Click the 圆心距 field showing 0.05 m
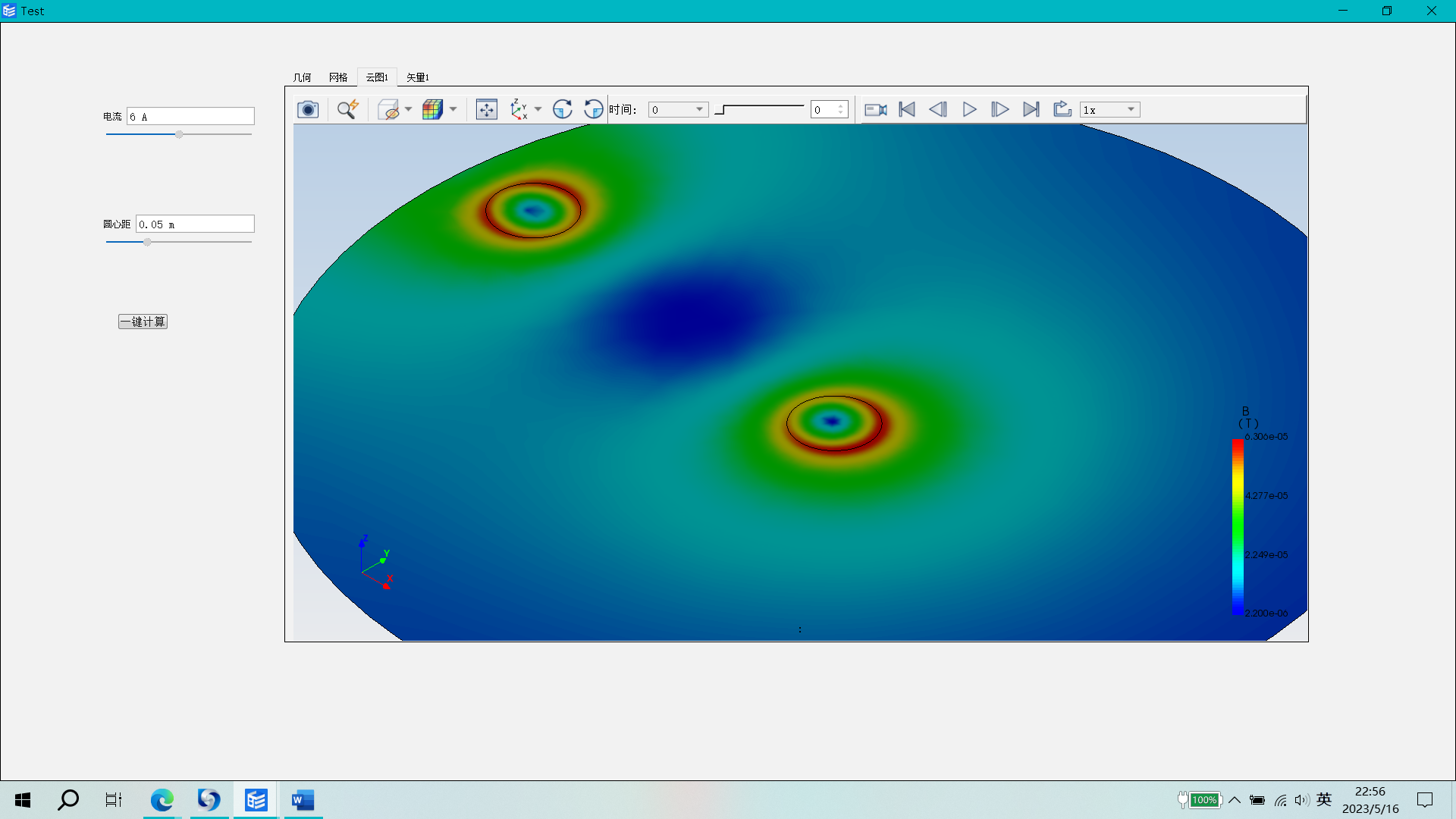Viewport: 1456px width, 819px height. point(195,224)
